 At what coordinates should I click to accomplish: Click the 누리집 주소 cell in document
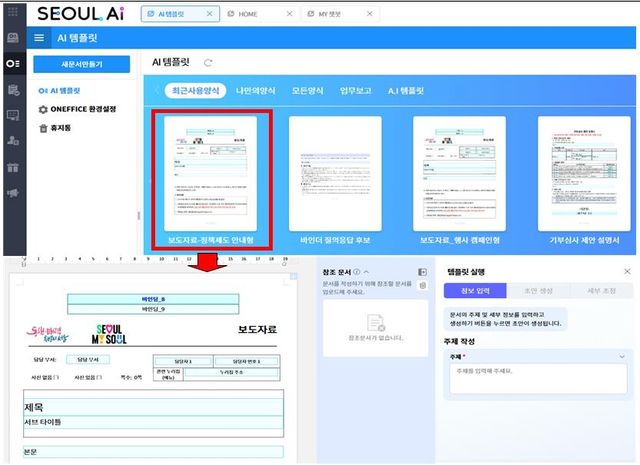231,372
